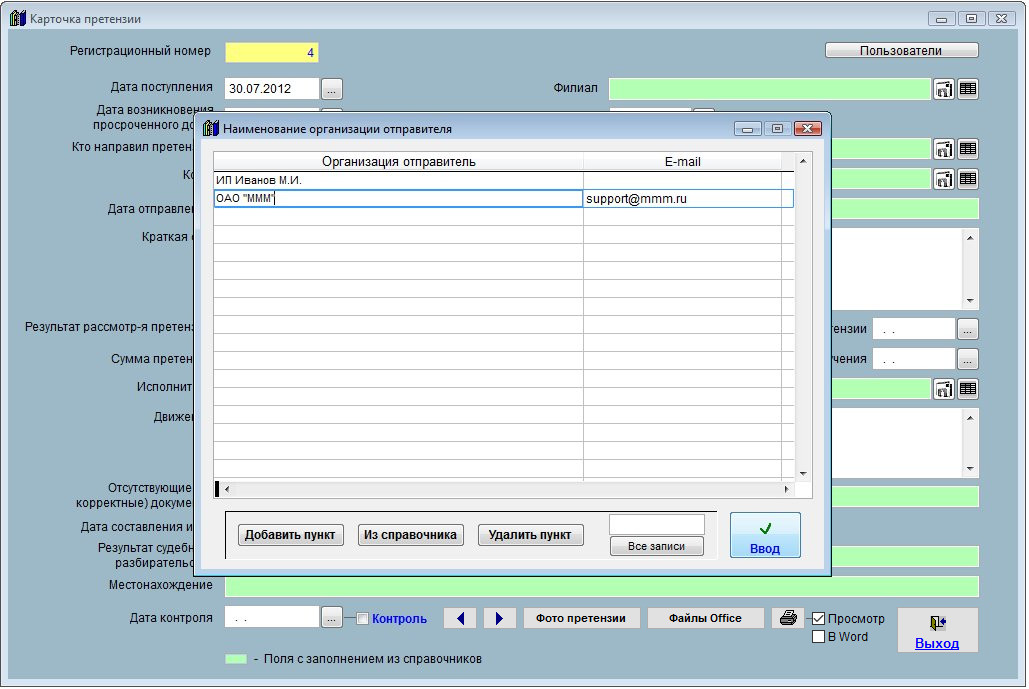Image resolution: width=1029 pixels, height=689 pixels.
Task: Open date picker for Дата поступления
Action: point(331,89)
